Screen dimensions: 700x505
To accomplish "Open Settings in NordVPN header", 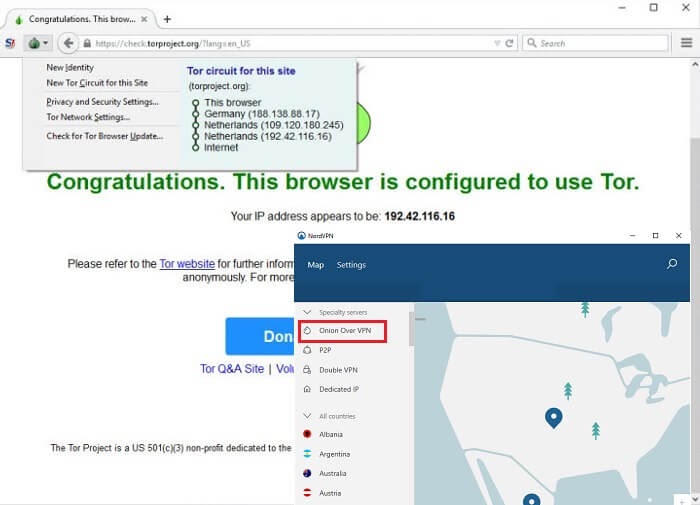I will tap(351, 265).
